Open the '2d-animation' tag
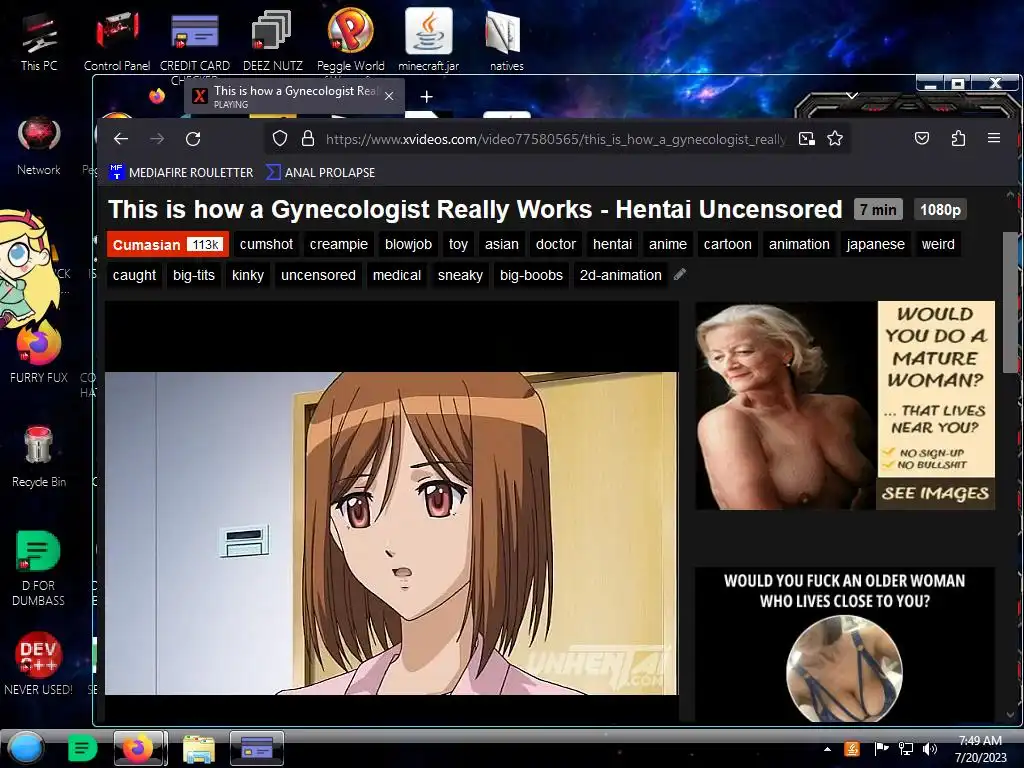 click(x=620, y=275)
